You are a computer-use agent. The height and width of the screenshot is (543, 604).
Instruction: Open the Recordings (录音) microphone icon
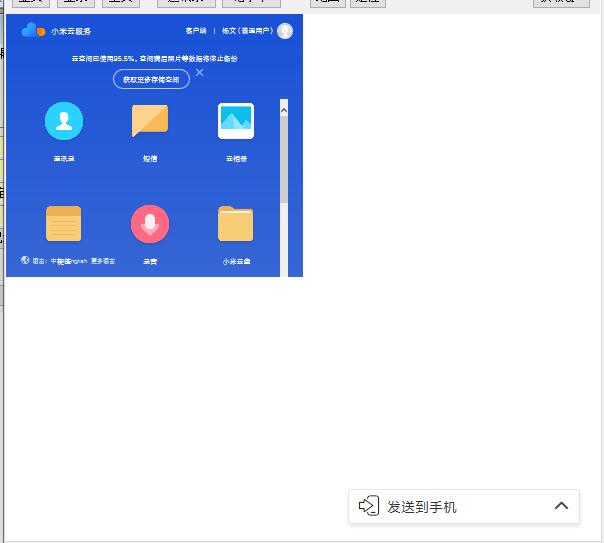150,224
